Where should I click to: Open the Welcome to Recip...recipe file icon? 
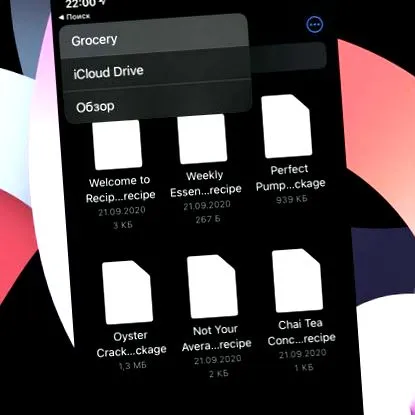[x=117, y=144]
